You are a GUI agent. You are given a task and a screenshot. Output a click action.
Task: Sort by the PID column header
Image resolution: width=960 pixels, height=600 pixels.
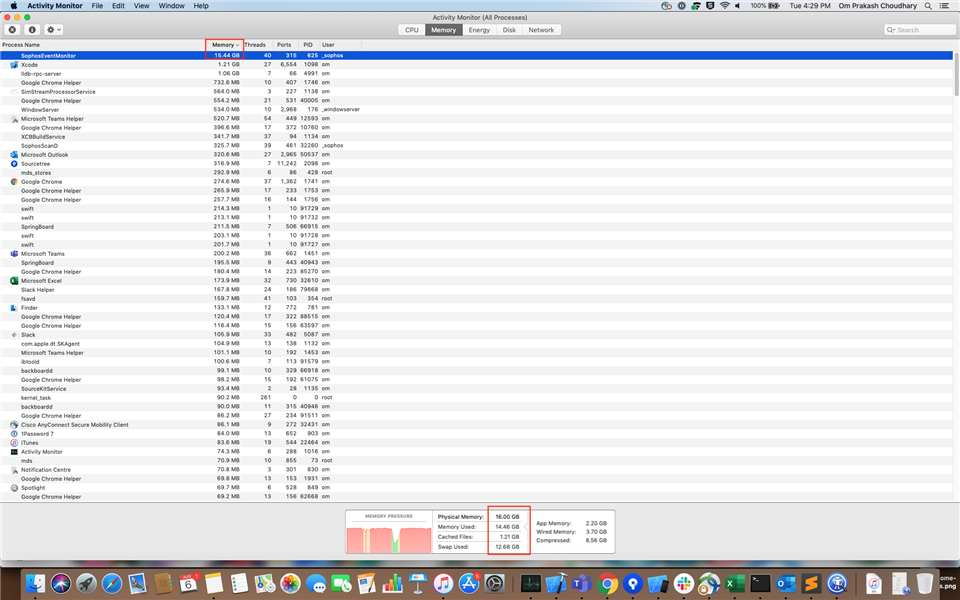coord(308,45)
